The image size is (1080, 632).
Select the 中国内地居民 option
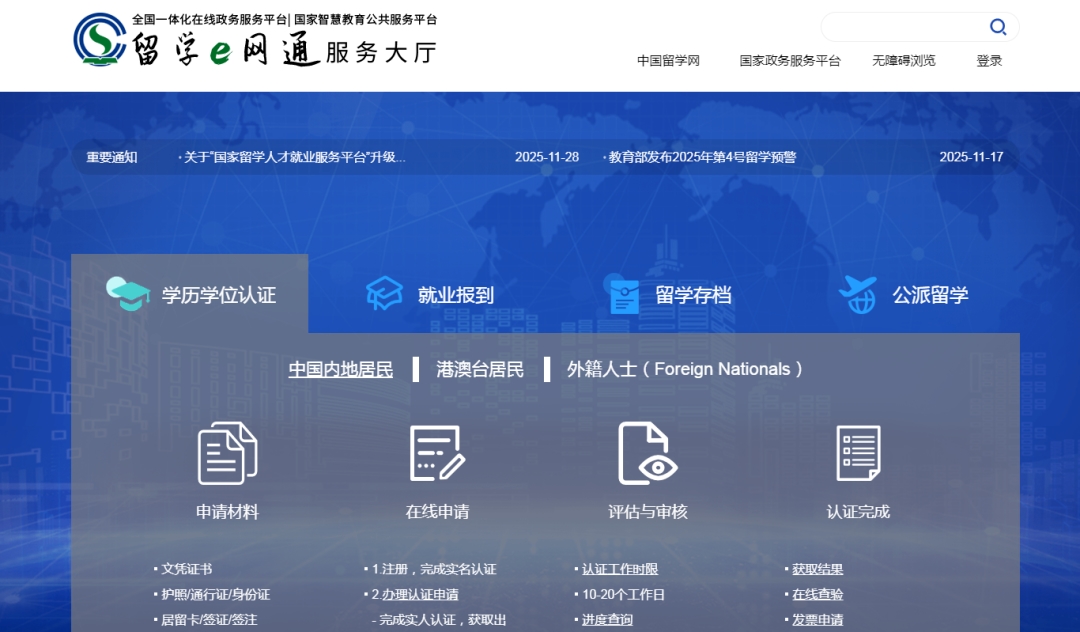[x=341, y=369]
